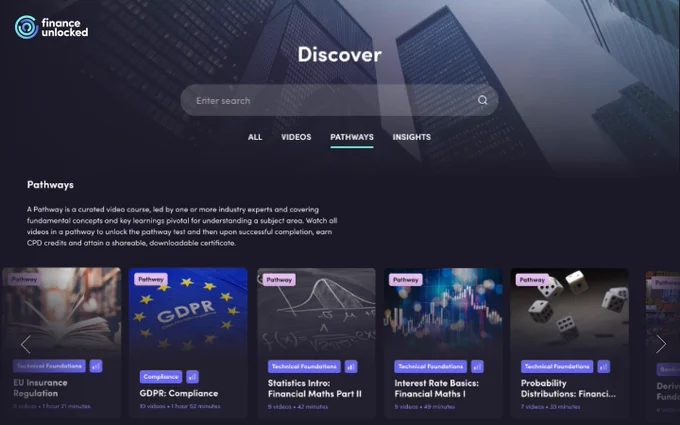Click Technical Foundations tag on Statistics Intro card
680x425 pixels.
[304, 367]
